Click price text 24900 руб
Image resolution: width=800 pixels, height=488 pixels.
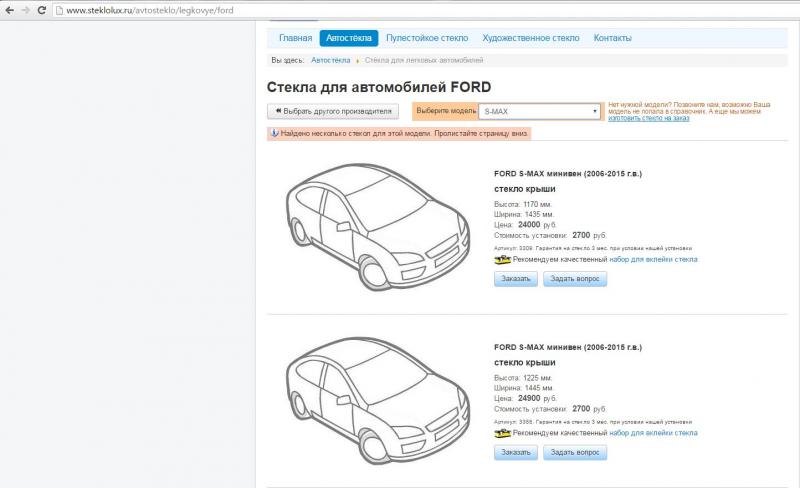pos(537,398)
